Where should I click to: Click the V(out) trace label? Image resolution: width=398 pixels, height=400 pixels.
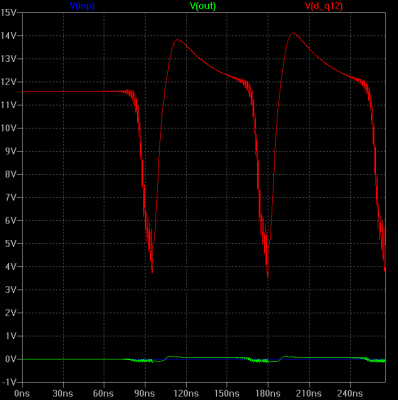203,6
